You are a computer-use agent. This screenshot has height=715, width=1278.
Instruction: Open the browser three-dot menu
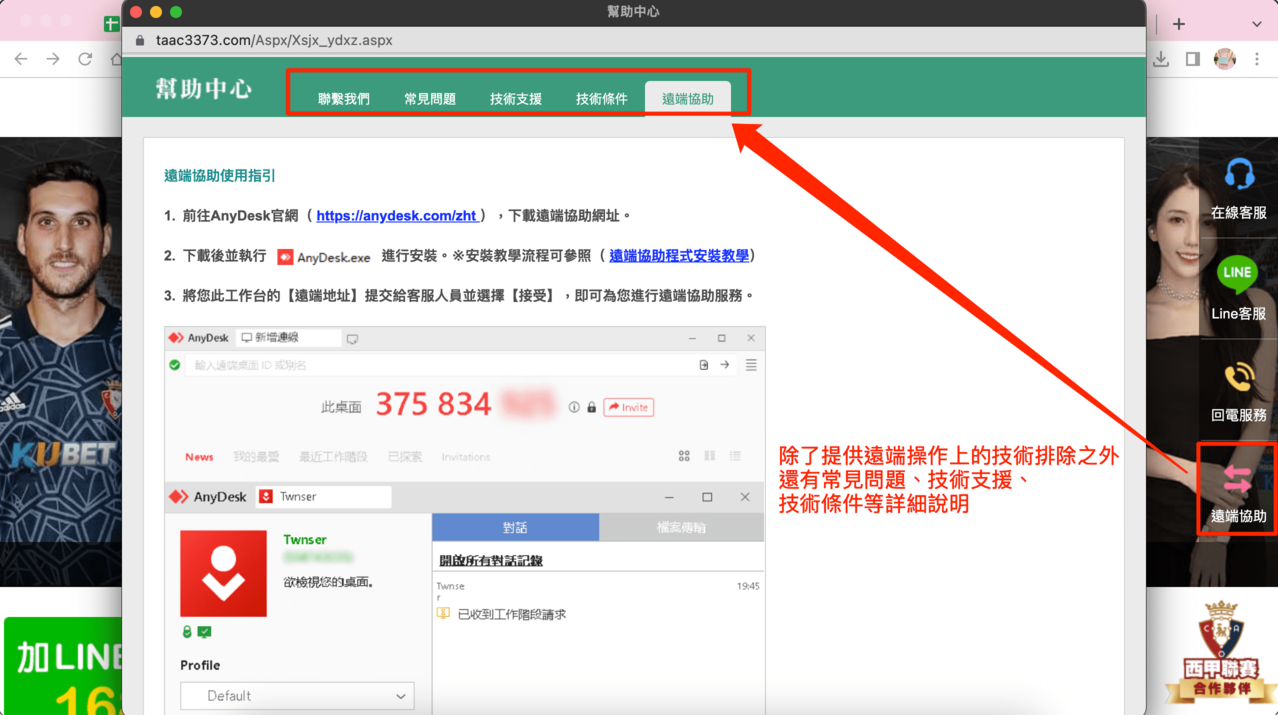pos(1257,60)
